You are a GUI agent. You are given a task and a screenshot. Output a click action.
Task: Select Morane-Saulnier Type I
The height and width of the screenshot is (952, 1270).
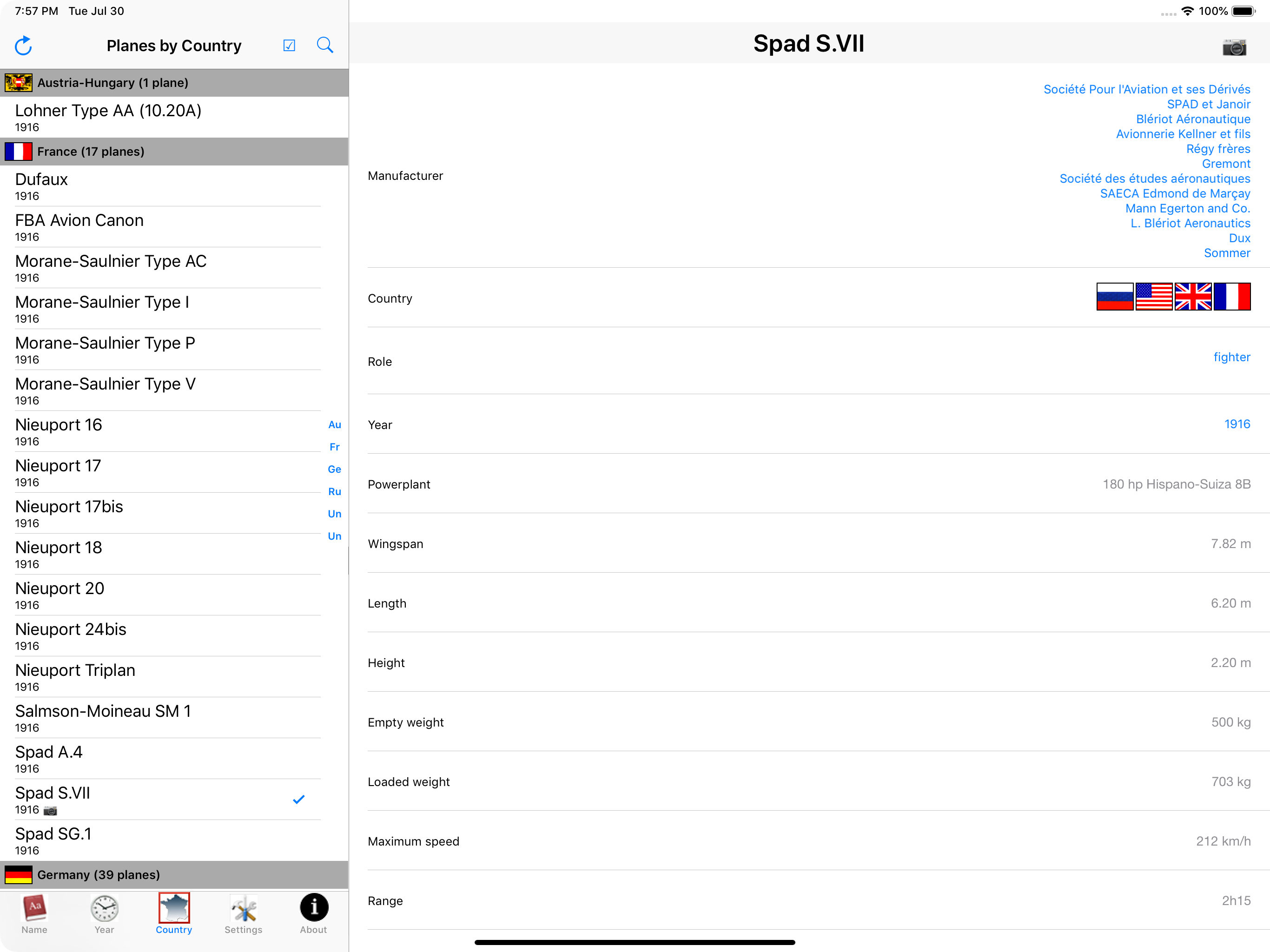[174, 309]
